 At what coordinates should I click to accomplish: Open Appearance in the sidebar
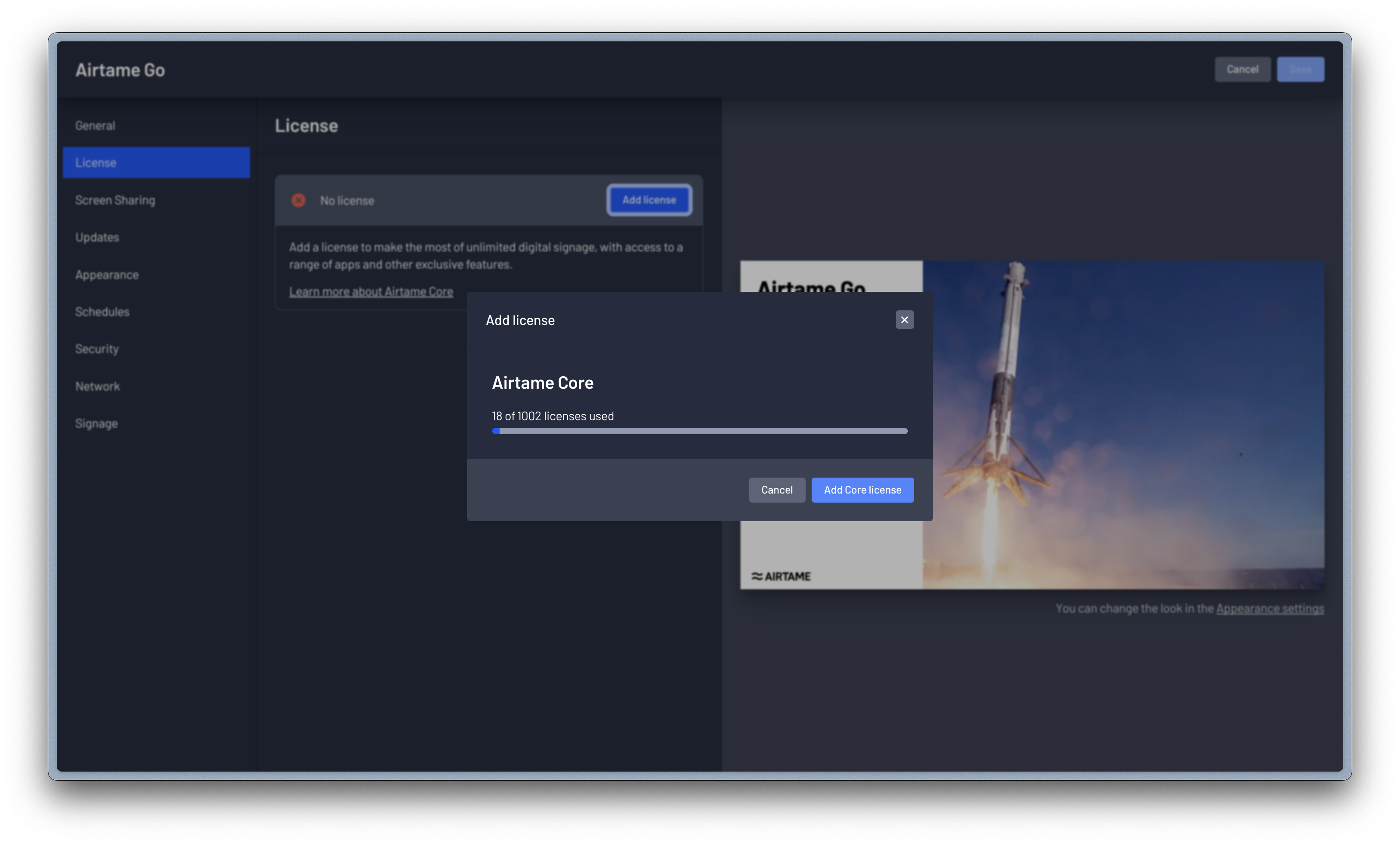pyautogui.click(x=156, y=275)
